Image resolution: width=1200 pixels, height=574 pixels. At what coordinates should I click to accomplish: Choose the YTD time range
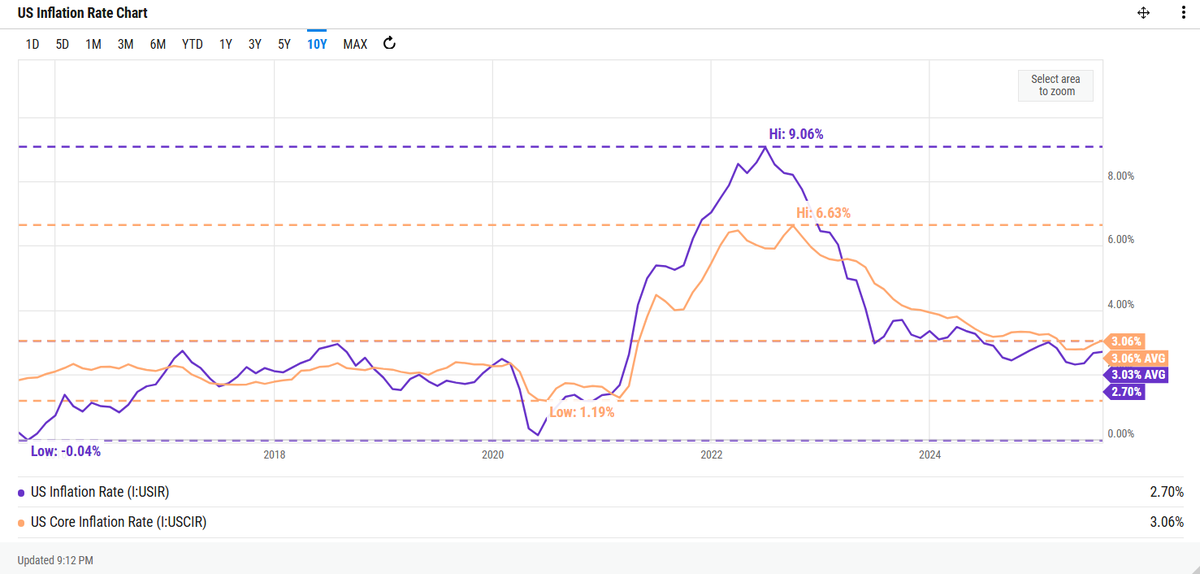(192, 44)
